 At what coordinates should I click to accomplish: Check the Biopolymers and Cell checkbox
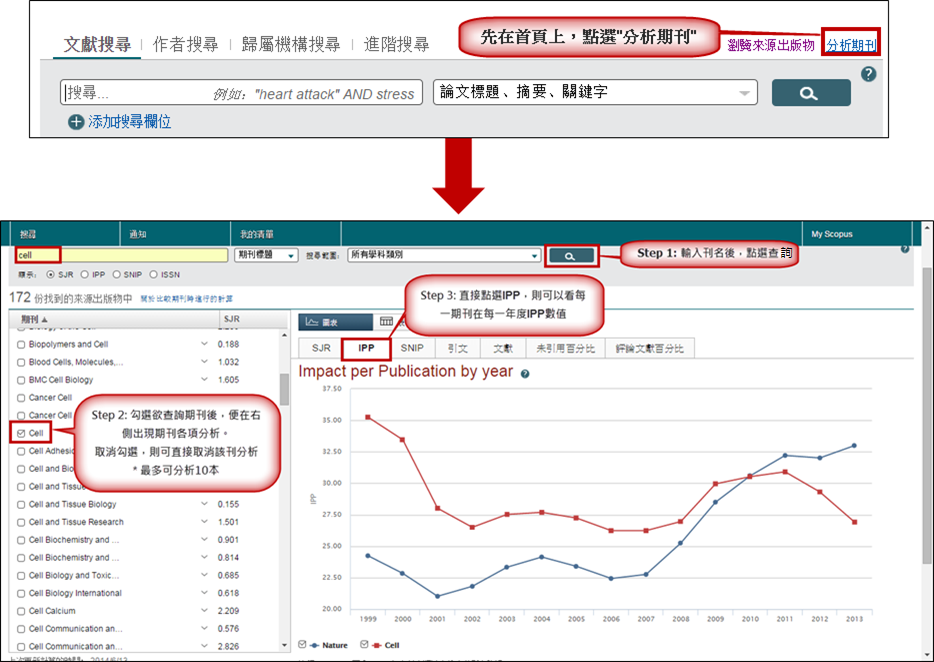point(21,344)
